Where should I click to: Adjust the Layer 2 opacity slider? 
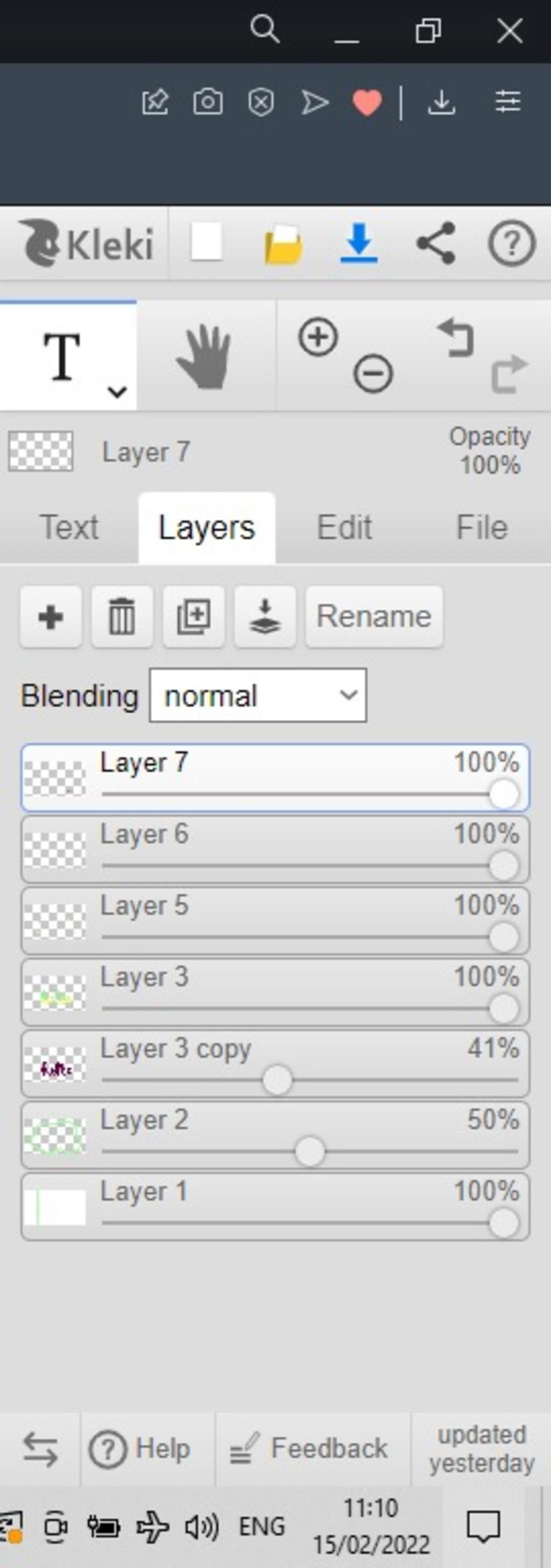pos(309,1152)
